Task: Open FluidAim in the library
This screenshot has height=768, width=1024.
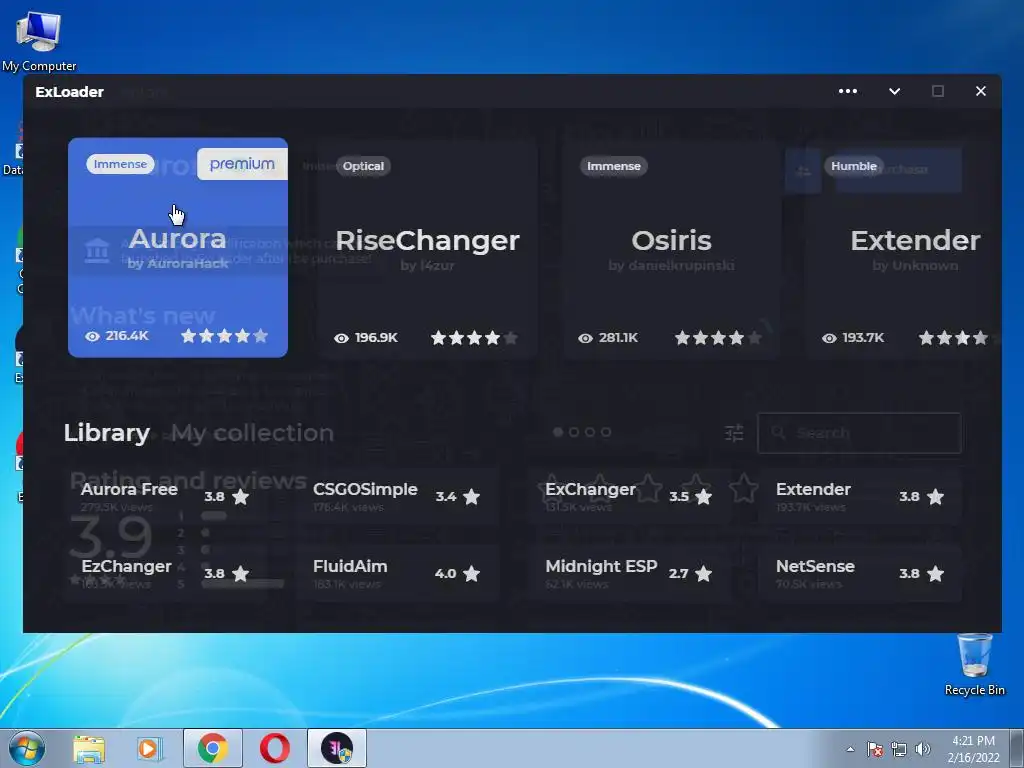Action: coord(397,573)
